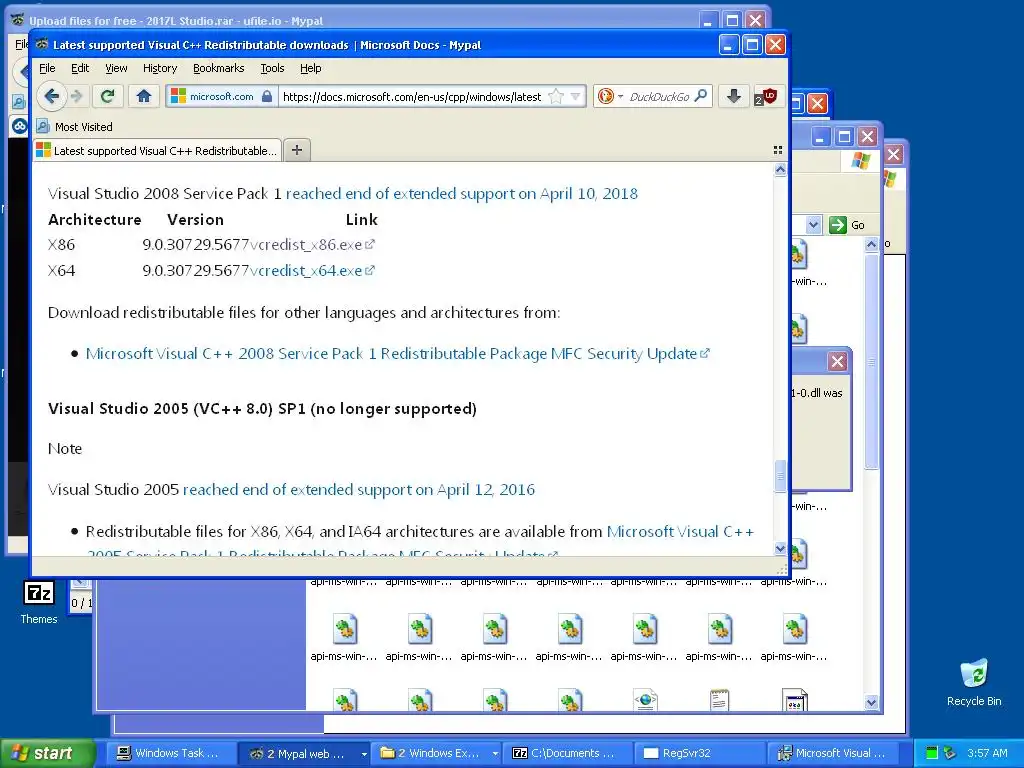
Task: Open the Microsoft Visual C++ 2005 package link
Action: (680, 532)
